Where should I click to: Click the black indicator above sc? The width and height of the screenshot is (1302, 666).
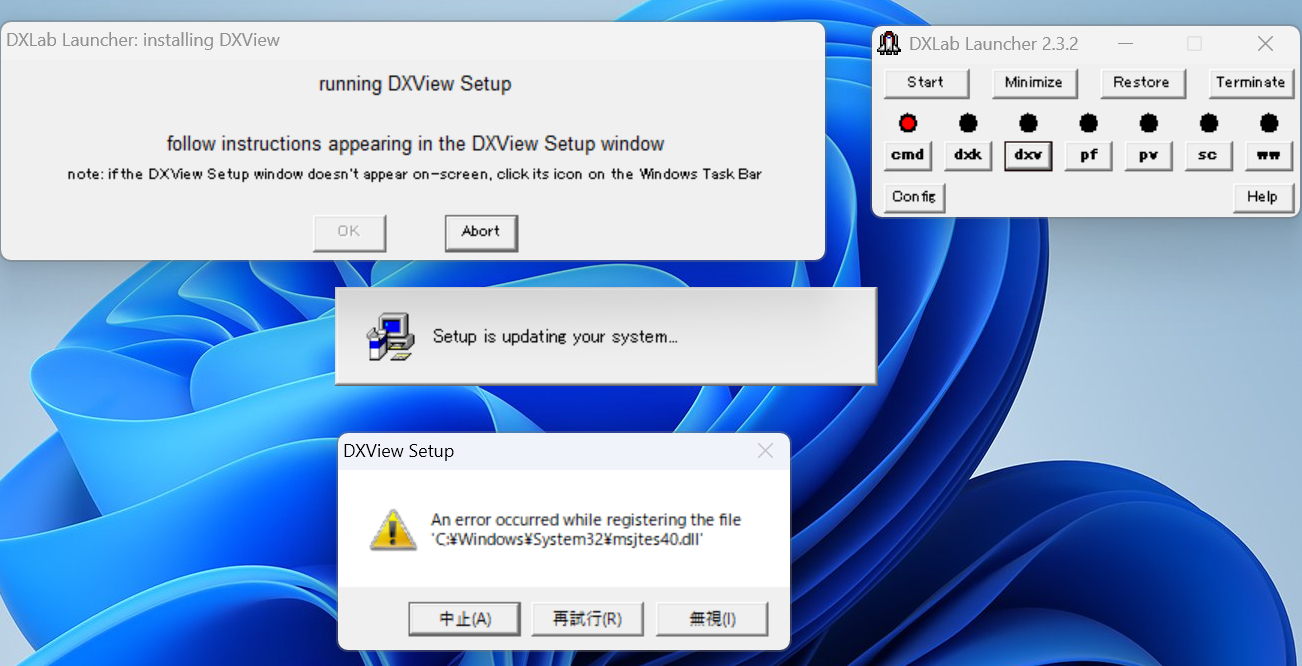tap(1208, 123)
